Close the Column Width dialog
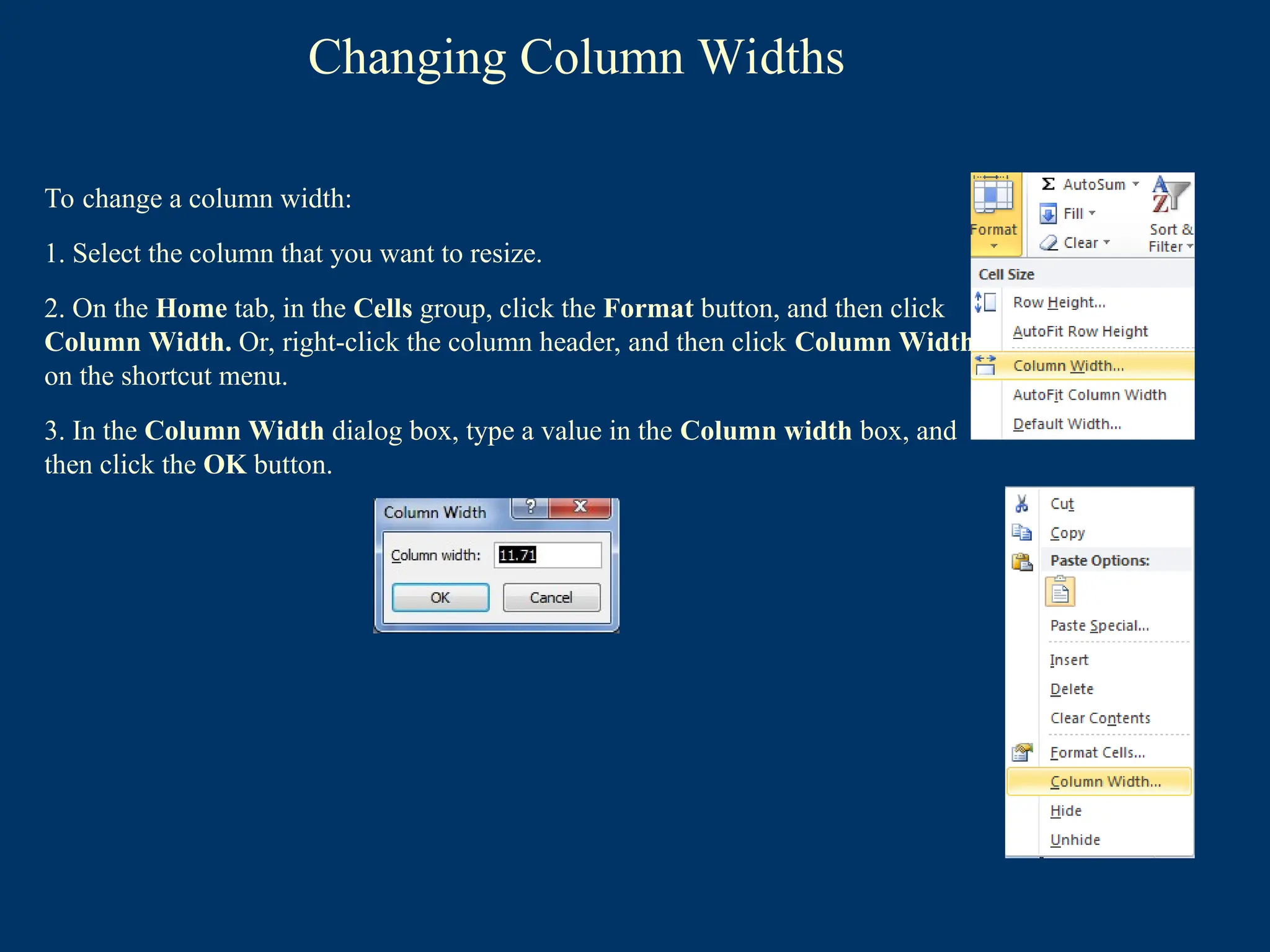Image resolution: width=1270 pixels, height=952 pixels. [x=580, y=508]
